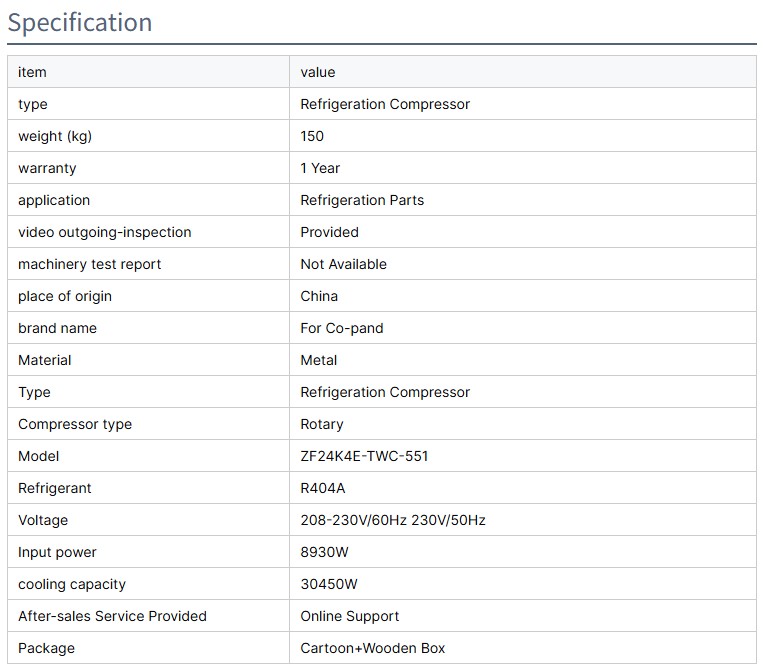763x670 pixels.
Task: Select the 1 Year warranty value
Action: point(320,168)
